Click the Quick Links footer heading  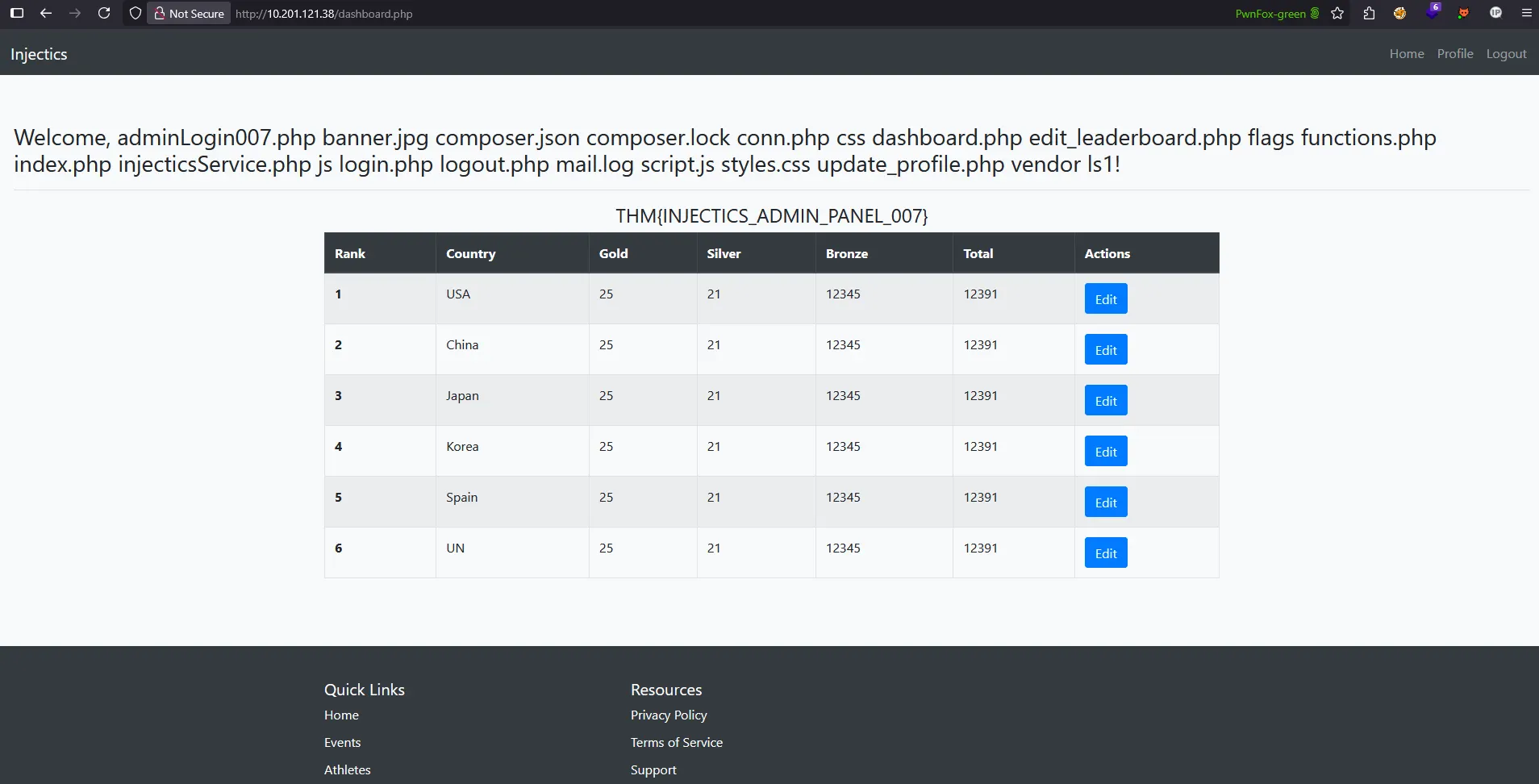coord(365,690)
